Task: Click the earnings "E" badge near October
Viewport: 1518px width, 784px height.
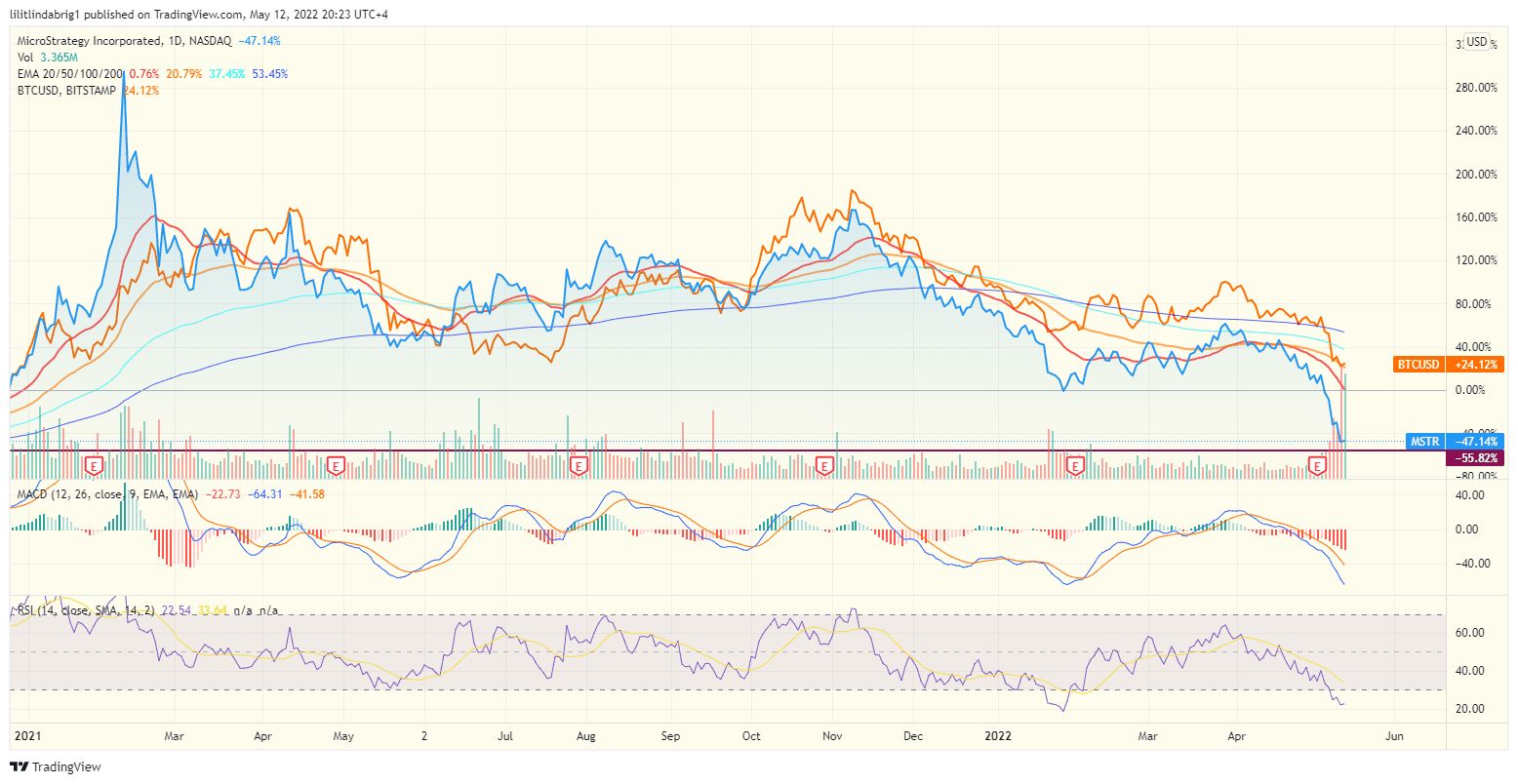Action: pyautogui.click(x=824, y=466)
